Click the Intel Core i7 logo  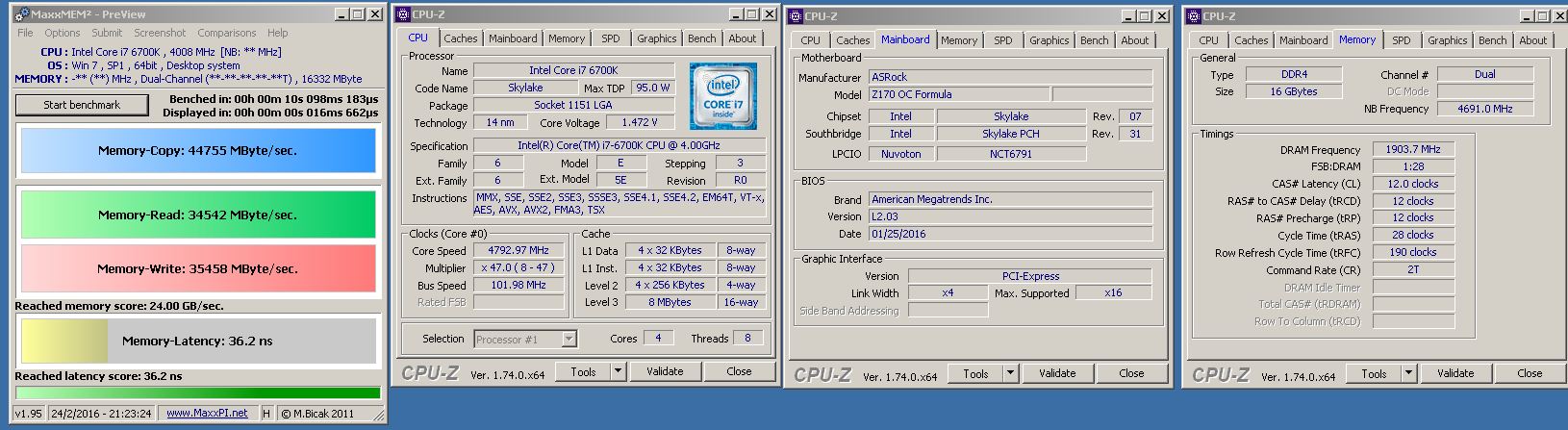[723, 96]
